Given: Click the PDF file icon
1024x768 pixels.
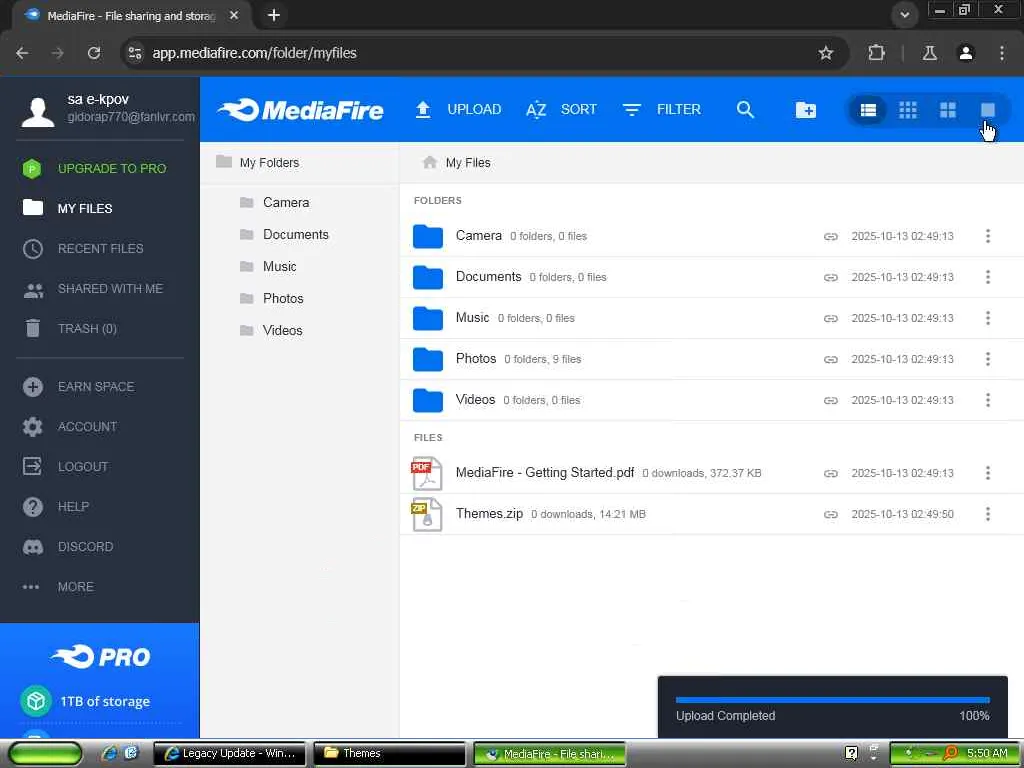Looking at the screenshot, I should point(426,473).
